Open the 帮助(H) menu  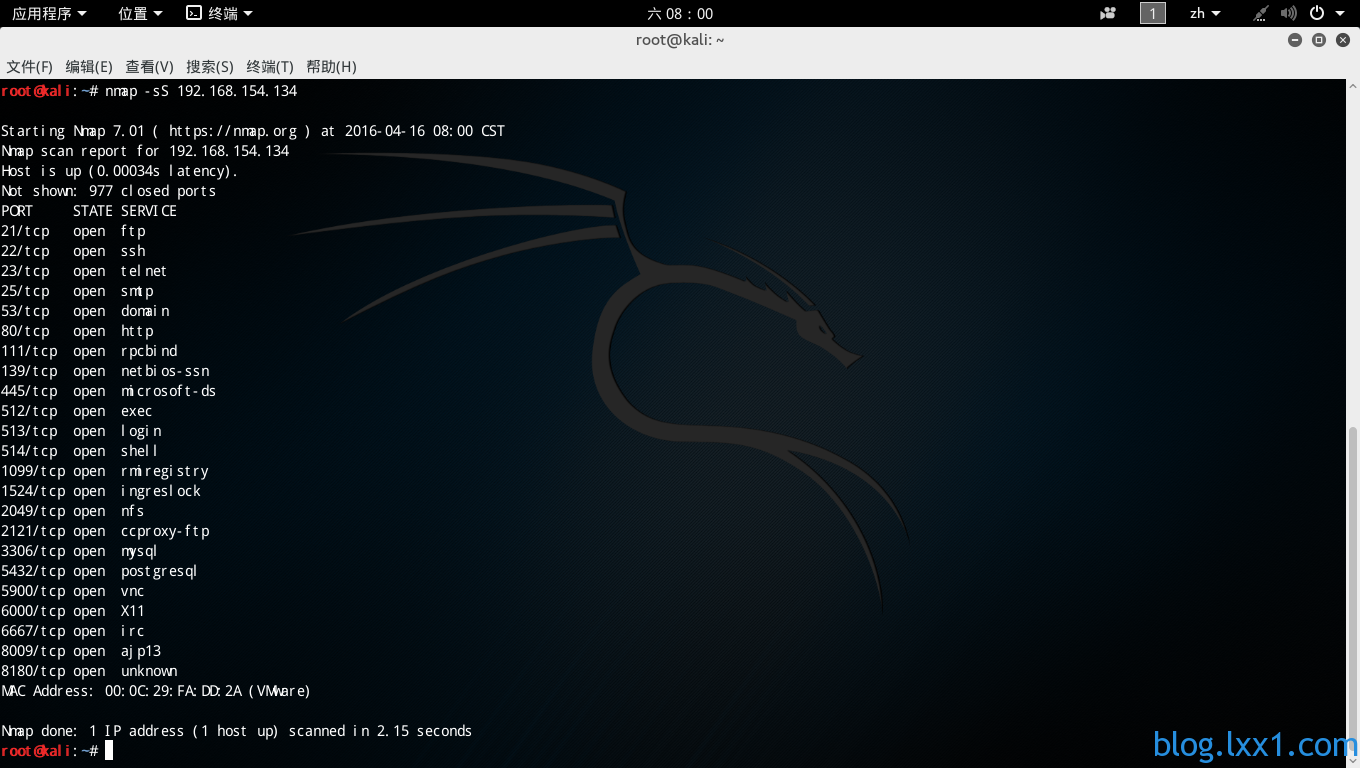331,66
